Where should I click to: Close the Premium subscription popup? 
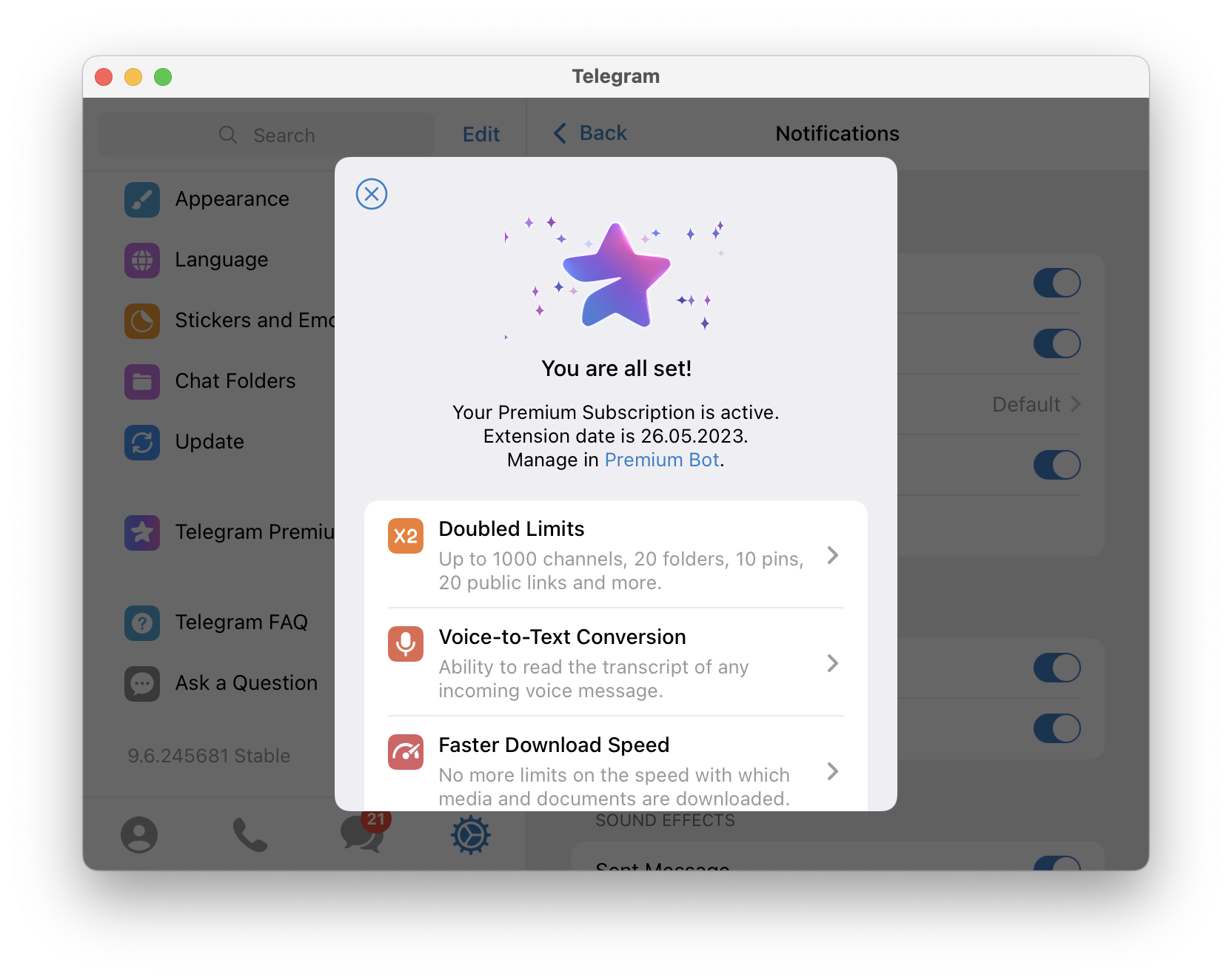click(372, 194)
